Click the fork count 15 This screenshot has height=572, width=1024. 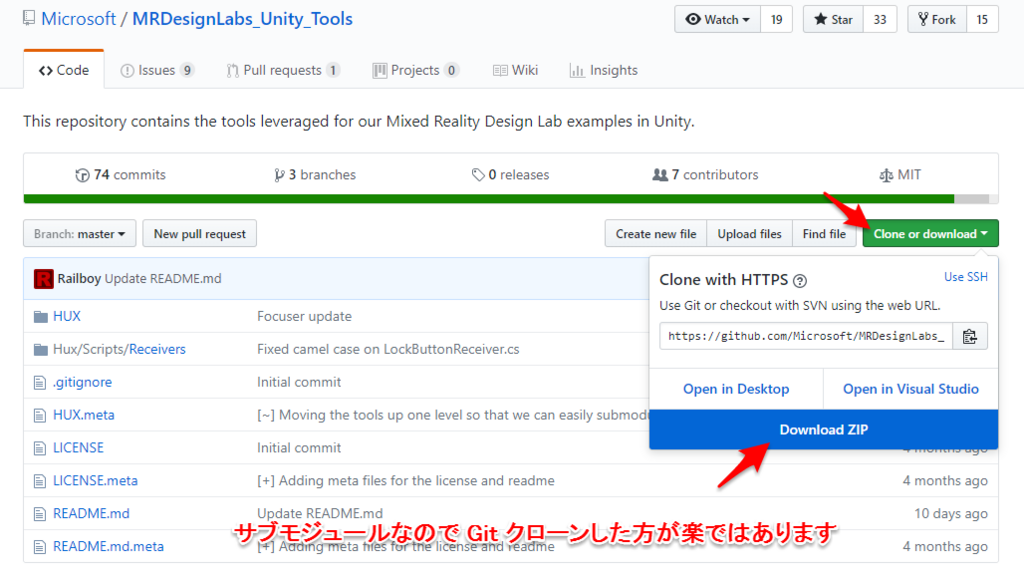coord(982,20)
